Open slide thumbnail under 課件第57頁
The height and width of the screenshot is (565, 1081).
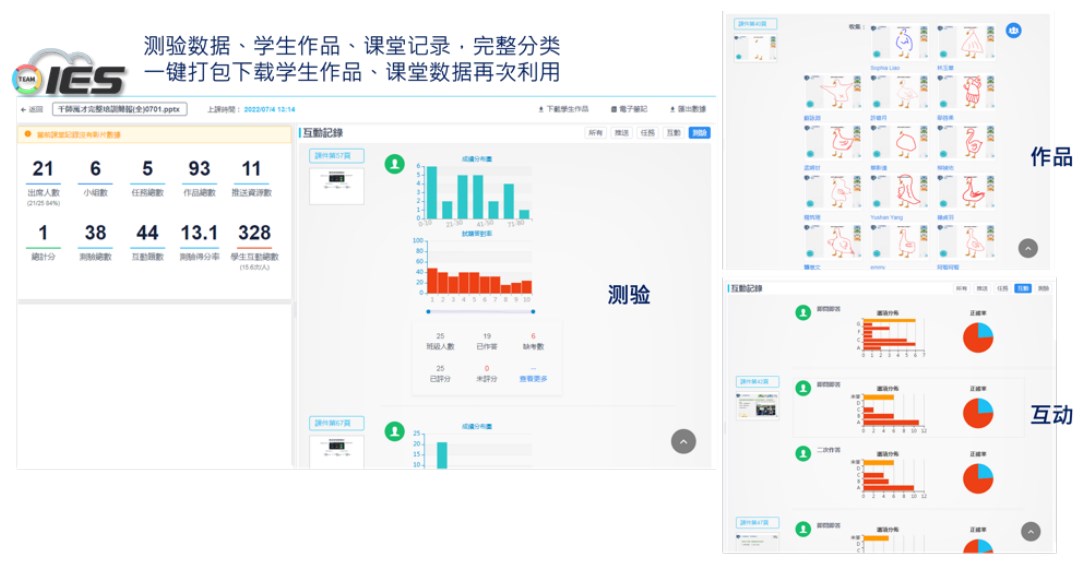tap(336, 184)
